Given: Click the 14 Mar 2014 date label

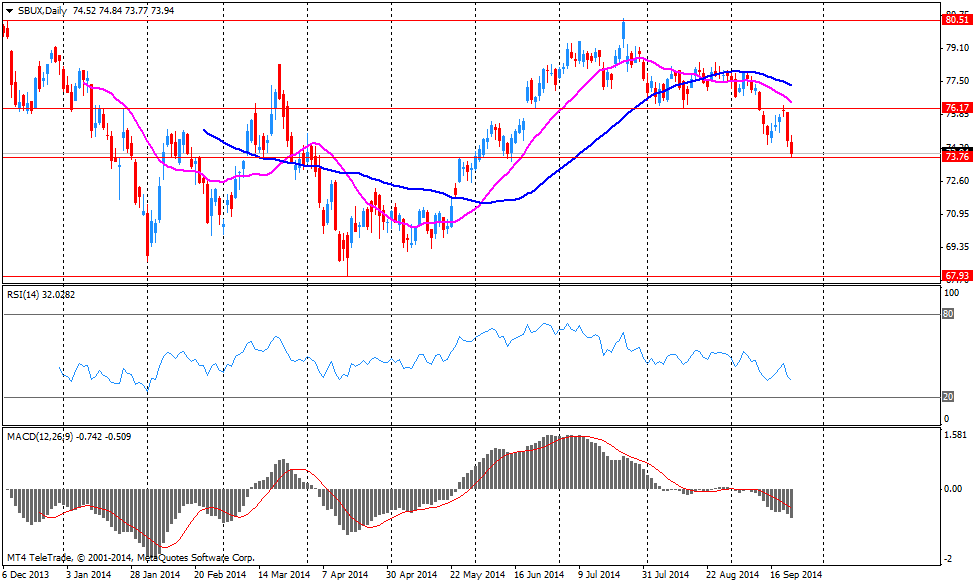Looking at the screenshot, I should (284, 575).
